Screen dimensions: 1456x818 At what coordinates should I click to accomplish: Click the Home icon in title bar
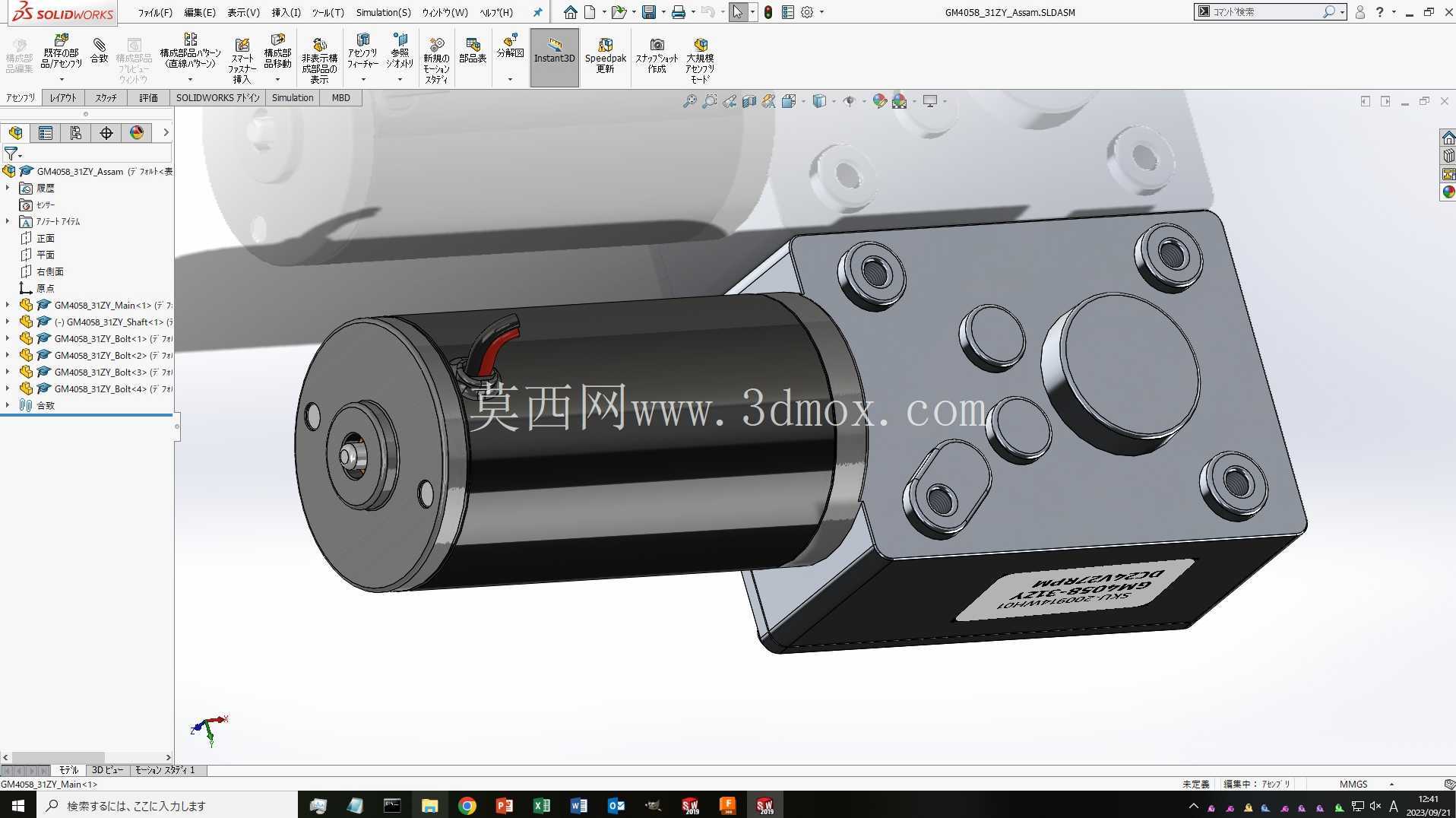pos(570,12)
